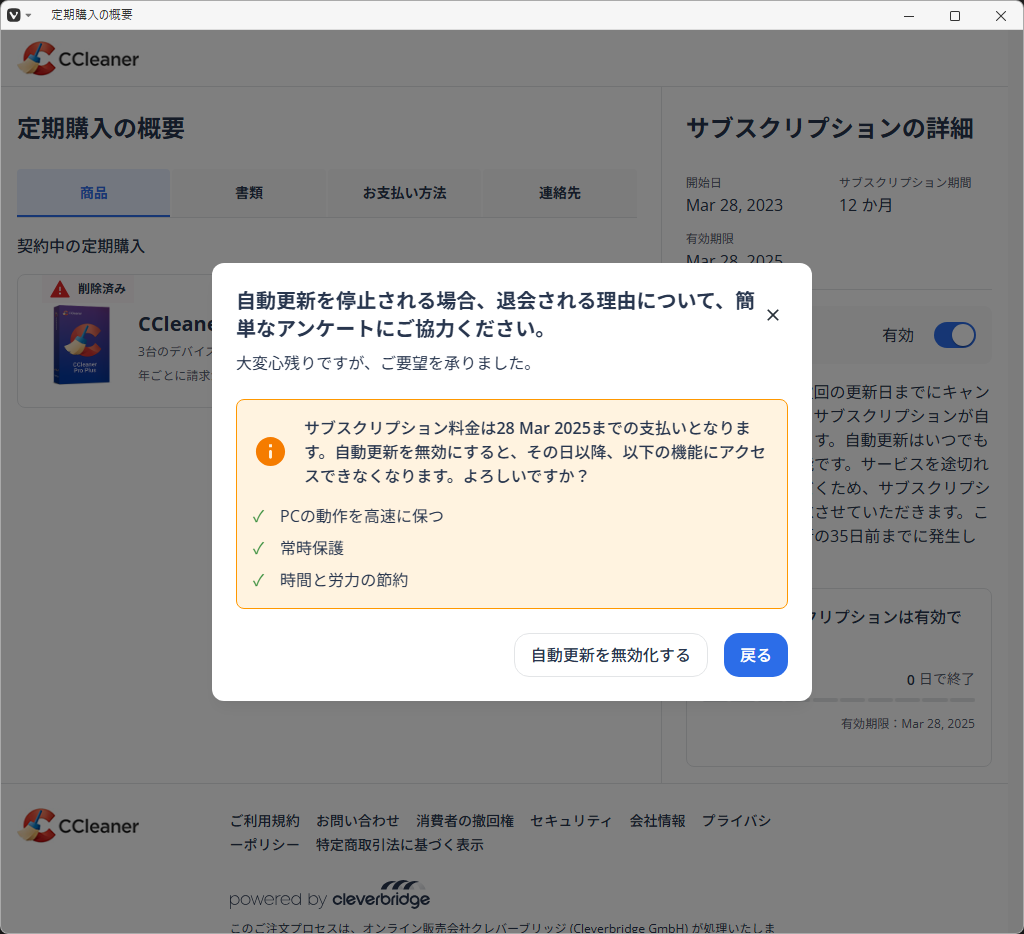The height and width of the screenshot is (934, 1024).
Task: Switch to the 書類 tab
Action: point(249,193)
